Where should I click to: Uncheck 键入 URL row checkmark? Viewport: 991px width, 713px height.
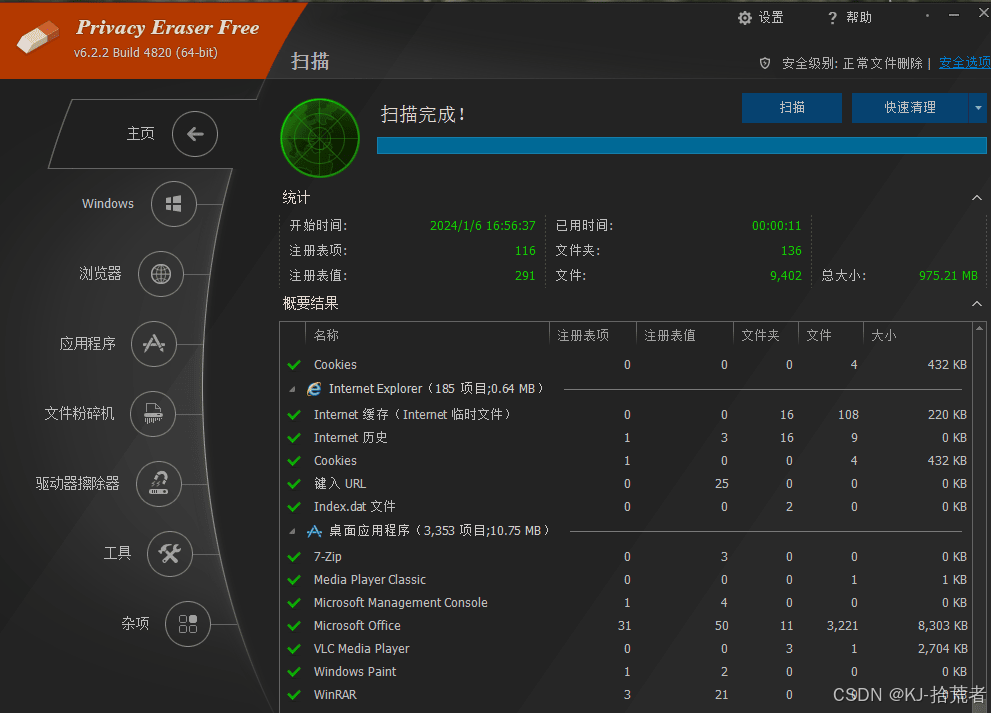[294, 484]
